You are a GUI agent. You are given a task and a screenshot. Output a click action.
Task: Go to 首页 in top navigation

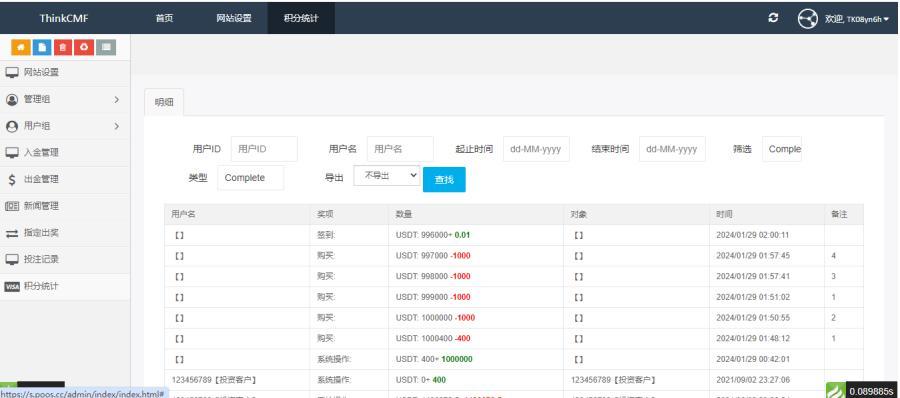point(164,18)
